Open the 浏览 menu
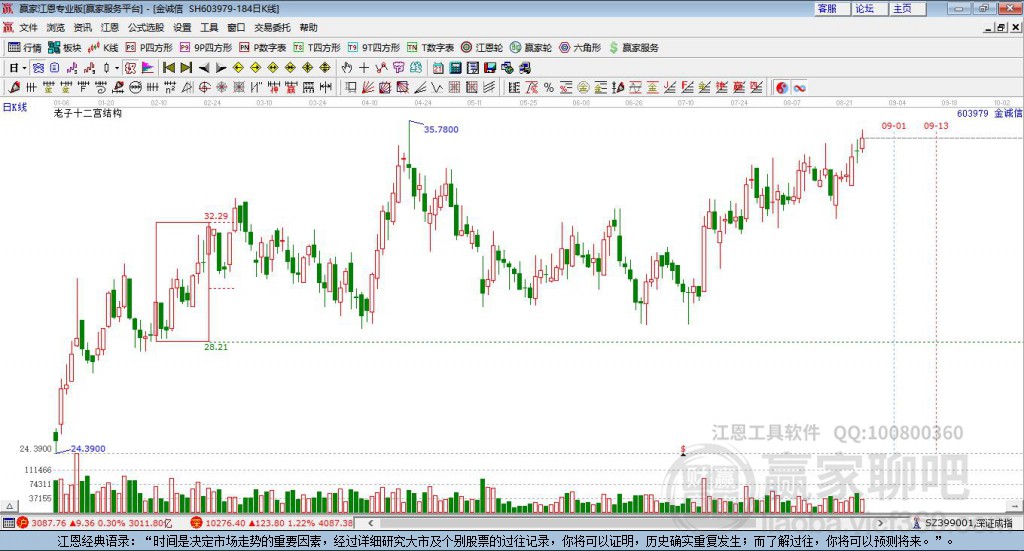1024x551 pixels. (56, 27)
